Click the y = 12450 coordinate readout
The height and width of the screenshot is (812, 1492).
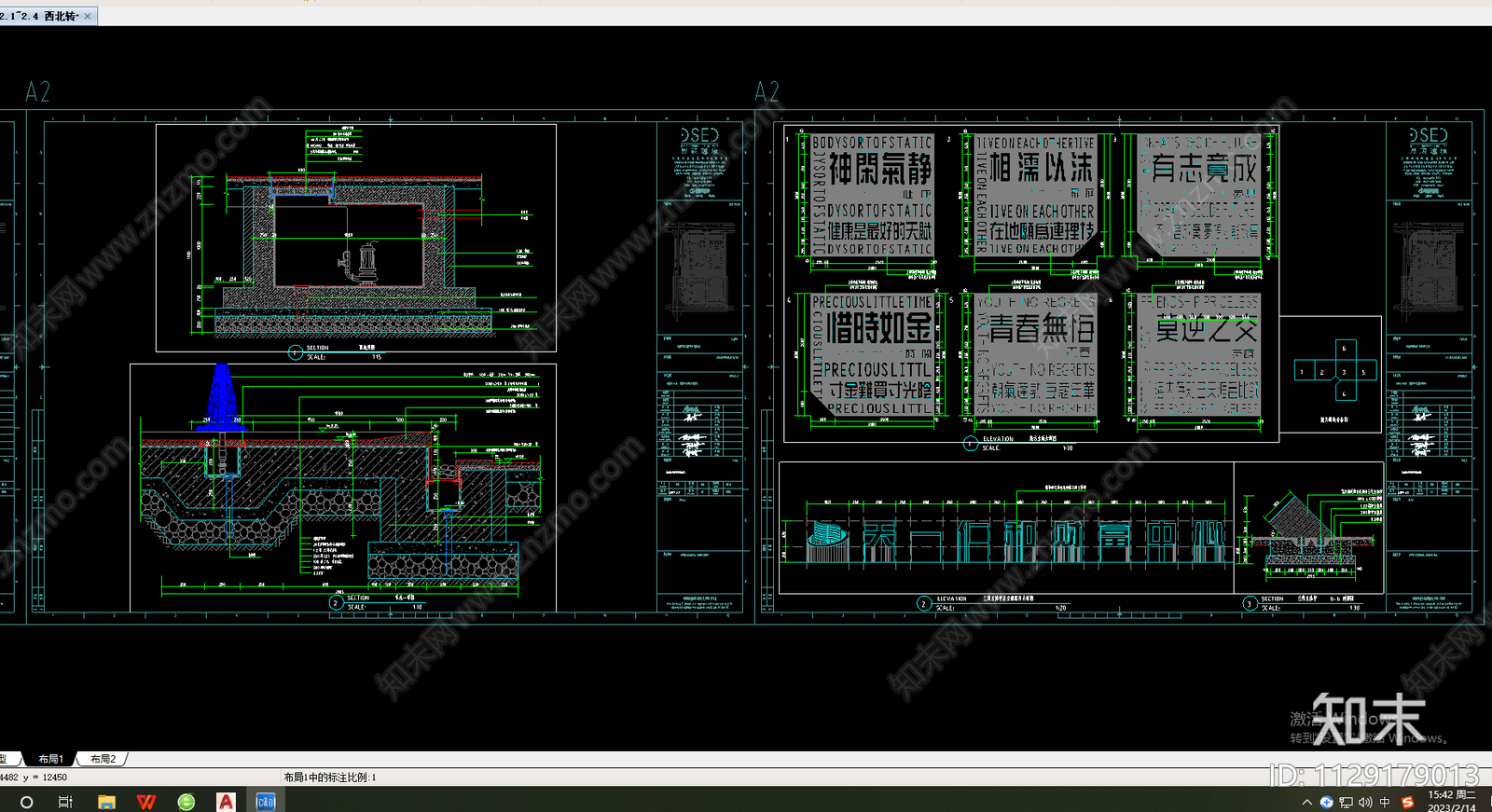pyautogui.click(x=45, y=777)
